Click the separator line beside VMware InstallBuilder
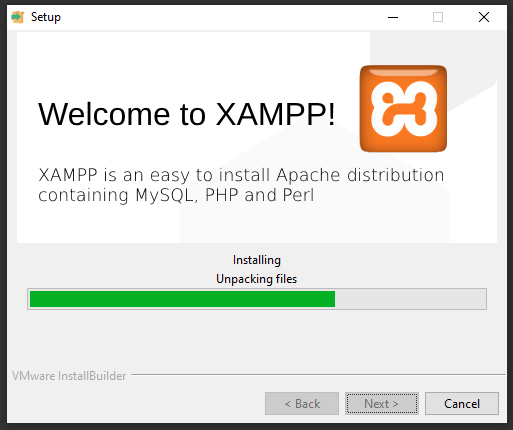The image size is (513, 430). [318, 375]
